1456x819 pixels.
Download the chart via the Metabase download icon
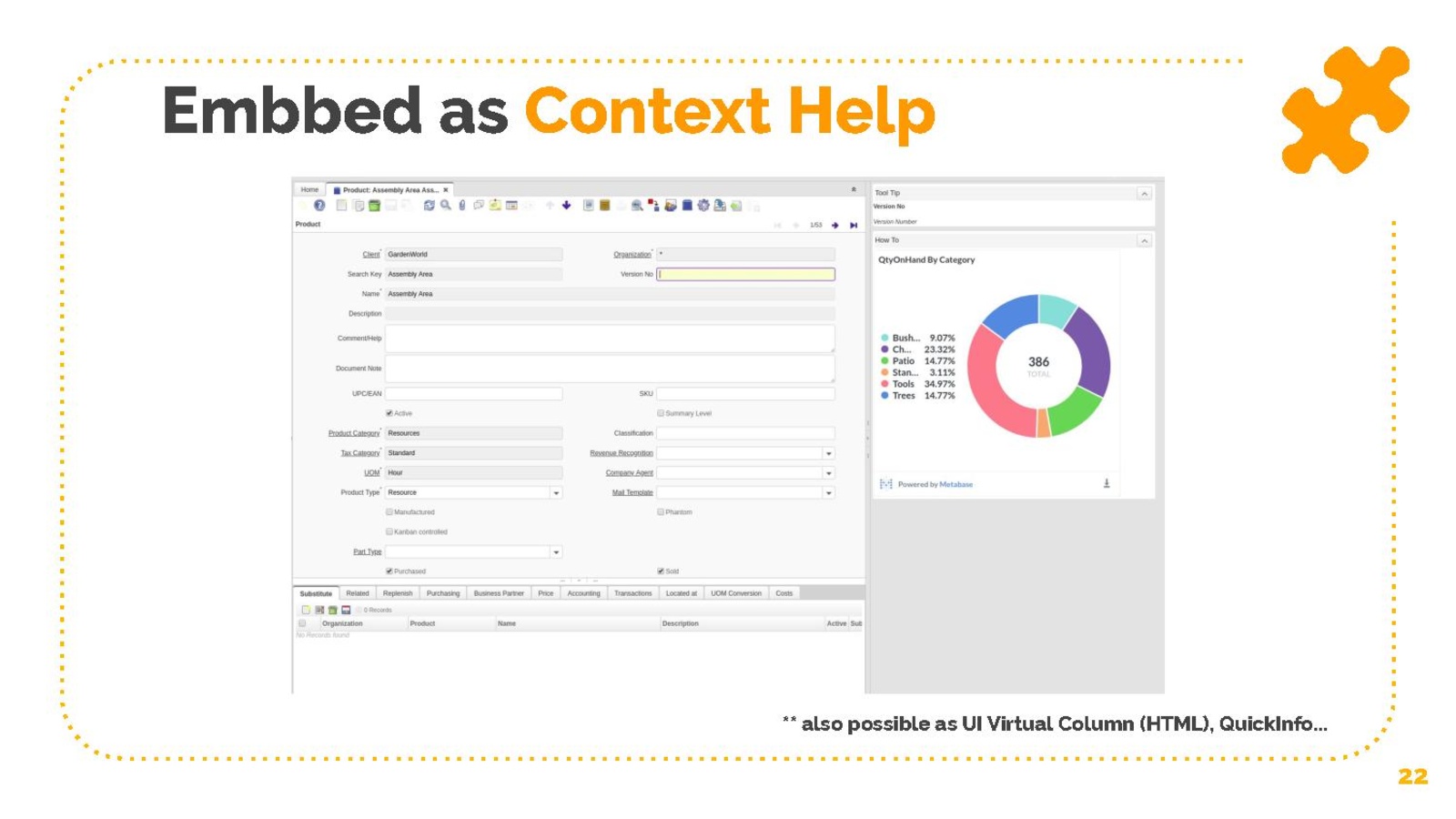(x=1107, y=484)
